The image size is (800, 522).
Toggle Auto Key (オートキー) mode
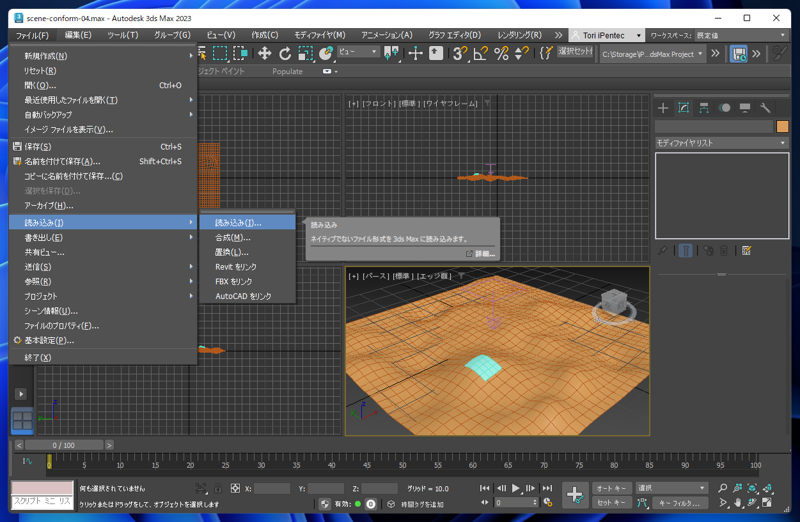611,488
